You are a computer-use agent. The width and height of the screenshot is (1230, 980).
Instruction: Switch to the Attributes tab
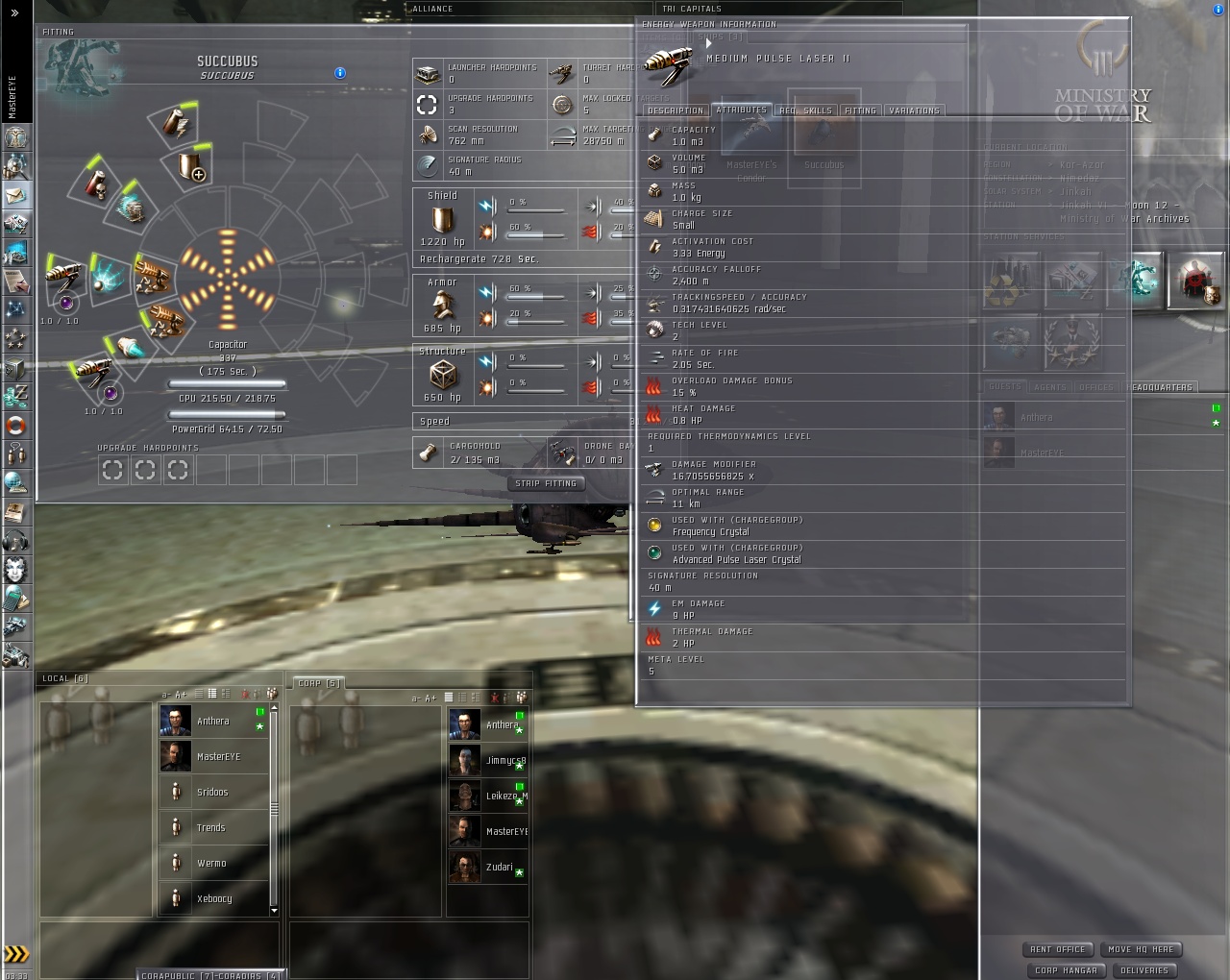click(742, 110)
